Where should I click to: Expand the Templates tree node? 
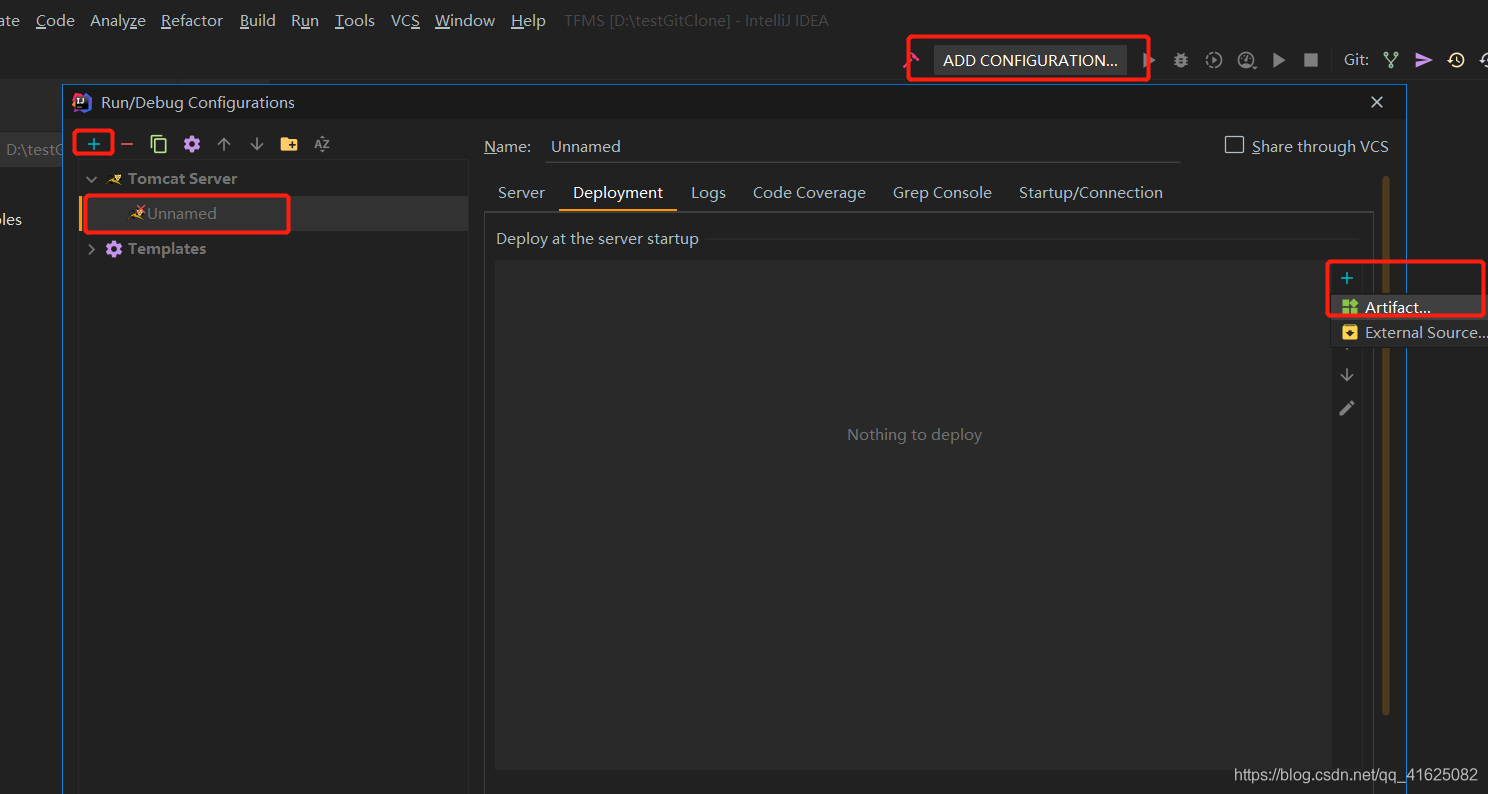click(x=92, y=249)
